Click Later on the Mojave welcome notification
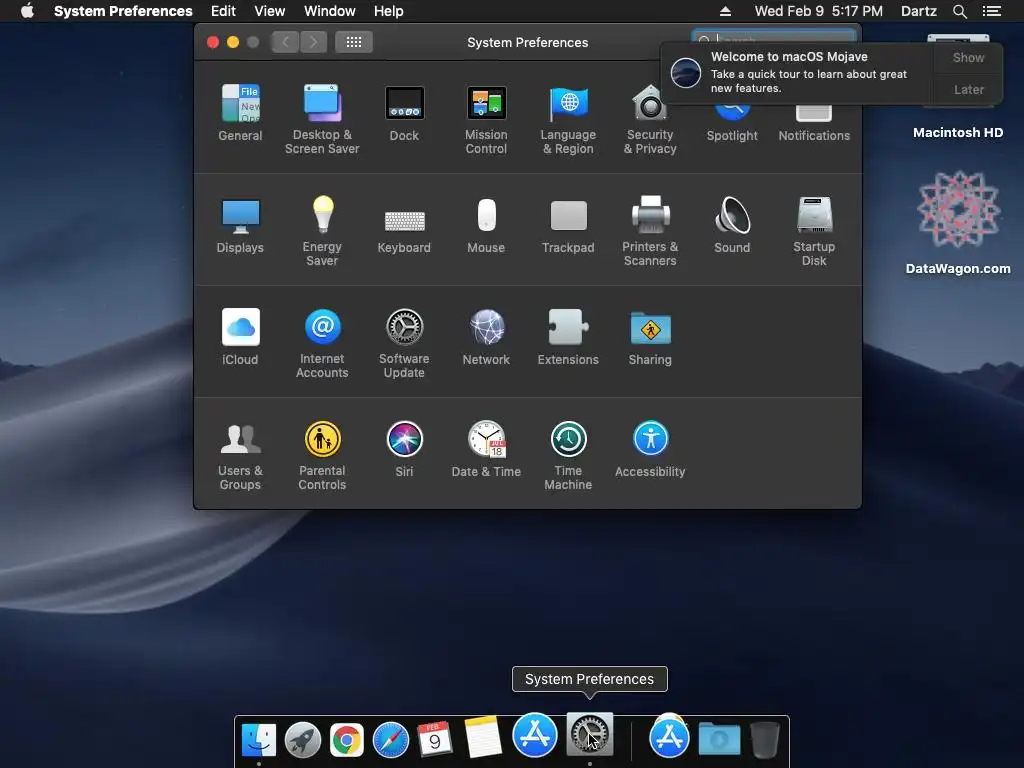Image resolution: width=1024 pixels, height=768 pixels. pos(968,89)
